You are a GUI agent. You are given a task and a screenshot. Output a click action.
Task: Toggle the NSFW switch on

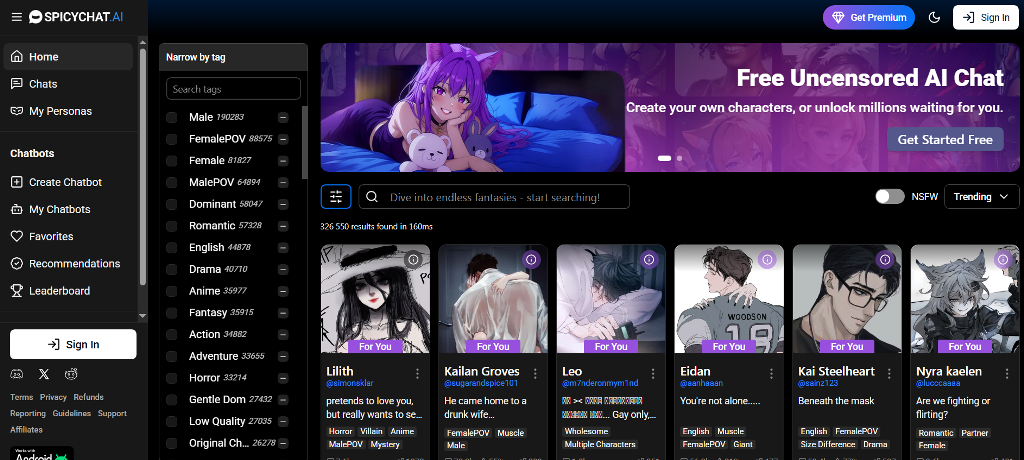click(x=889, y=197)
